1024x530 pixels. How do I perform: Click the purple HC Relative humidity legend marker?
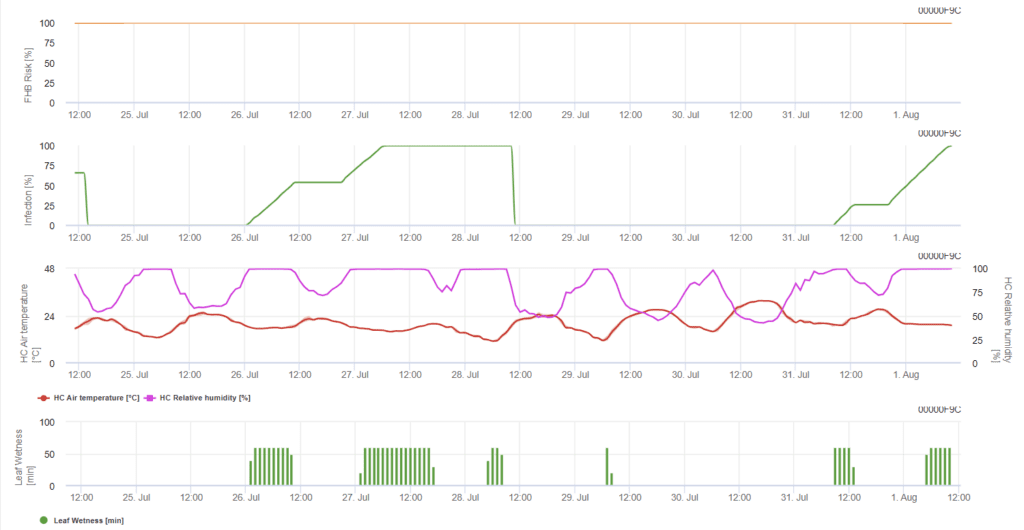click(151, 397)
